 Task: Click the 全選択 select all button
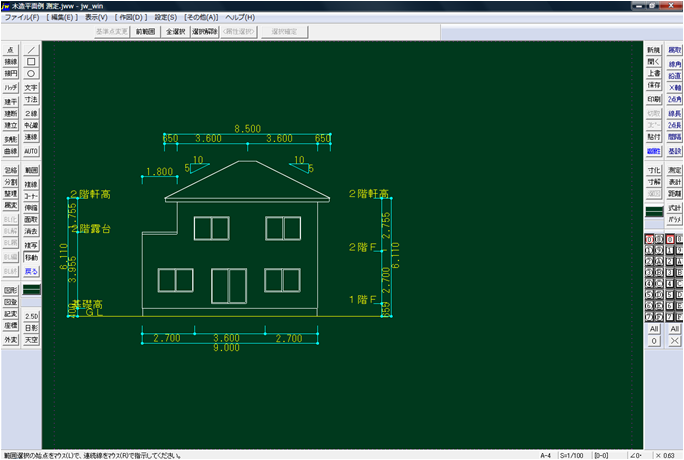176,32
